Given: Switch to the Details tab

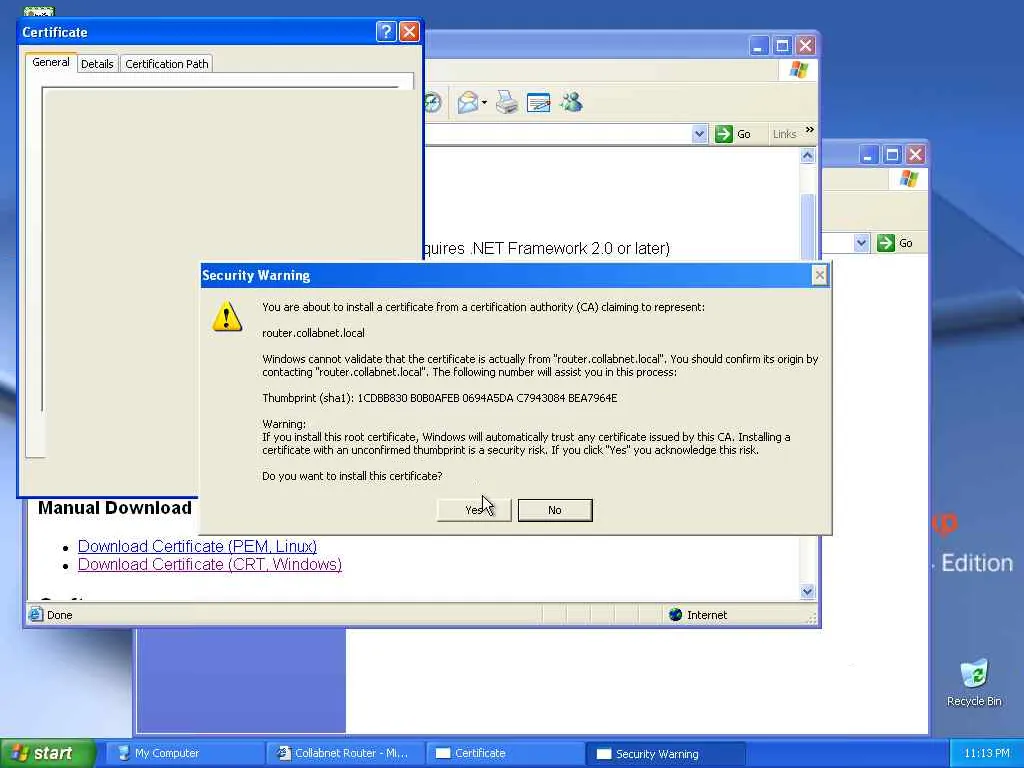Looking at the screenshot, I should point(97,64).
